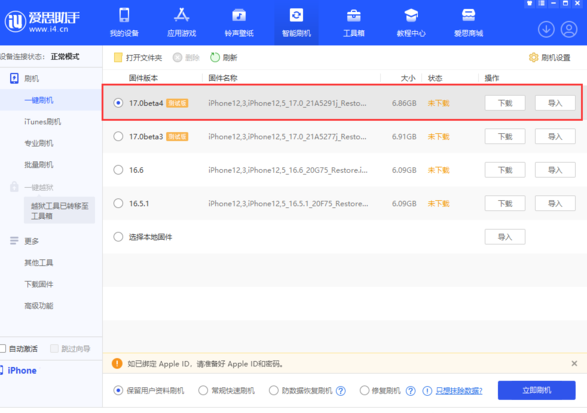The width and height of the screenshot is (587, 413).
Task: Select the 16.6 firmware radio button
Action: click(x=118, y=170)
